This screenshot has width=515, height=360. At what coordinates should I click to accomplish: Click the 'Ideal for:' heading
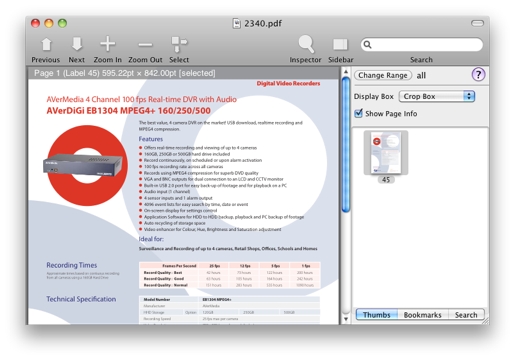(151, 239)
